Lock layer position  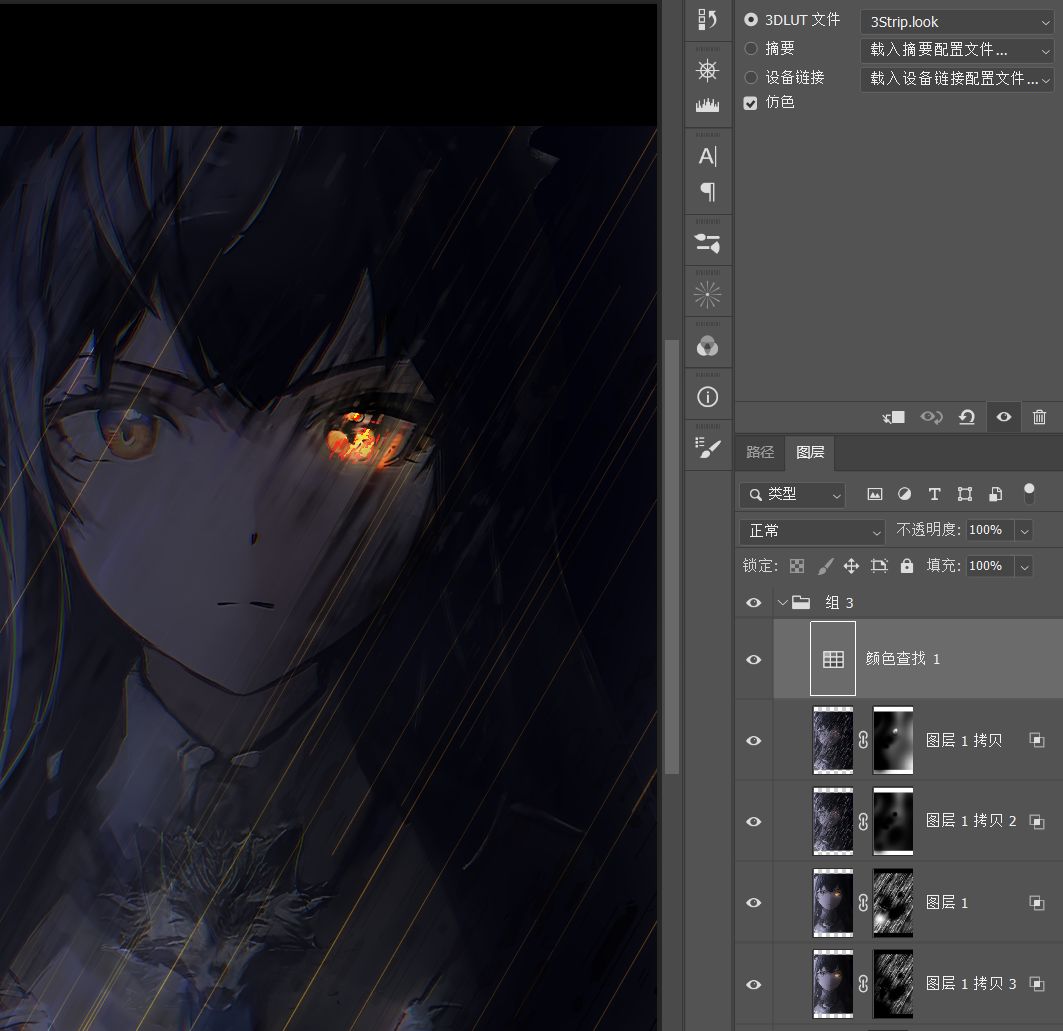(x=851, y=566)
